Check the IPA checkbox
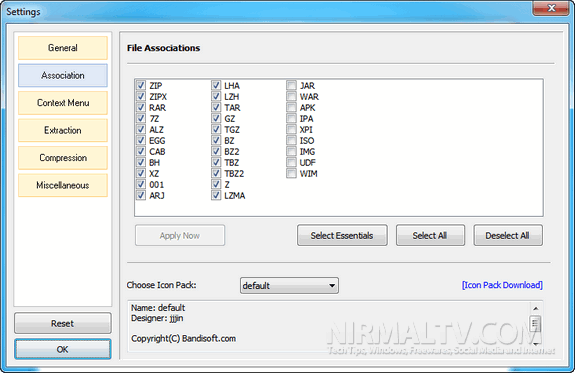Screen dimensions: 575x373 [x=292, y=118]
